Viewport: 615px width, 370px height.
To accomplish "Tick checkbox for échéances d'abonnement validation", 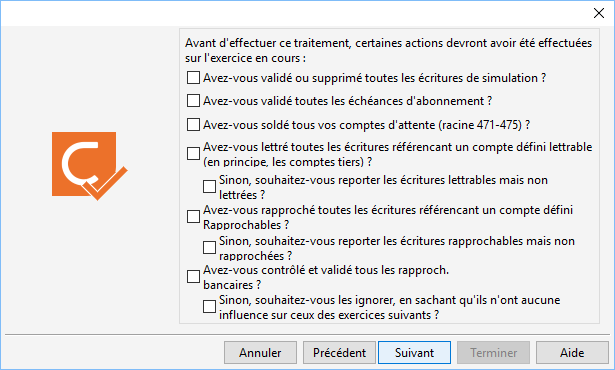I will [x=193, y=101].
